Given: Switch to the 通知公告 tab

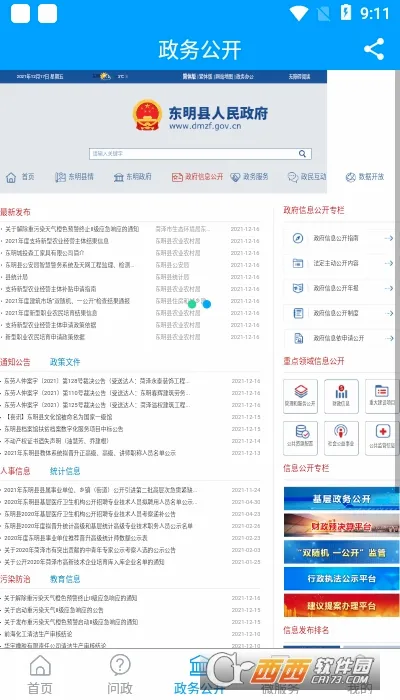Looking at the screenshot, I should click(15, 362).
